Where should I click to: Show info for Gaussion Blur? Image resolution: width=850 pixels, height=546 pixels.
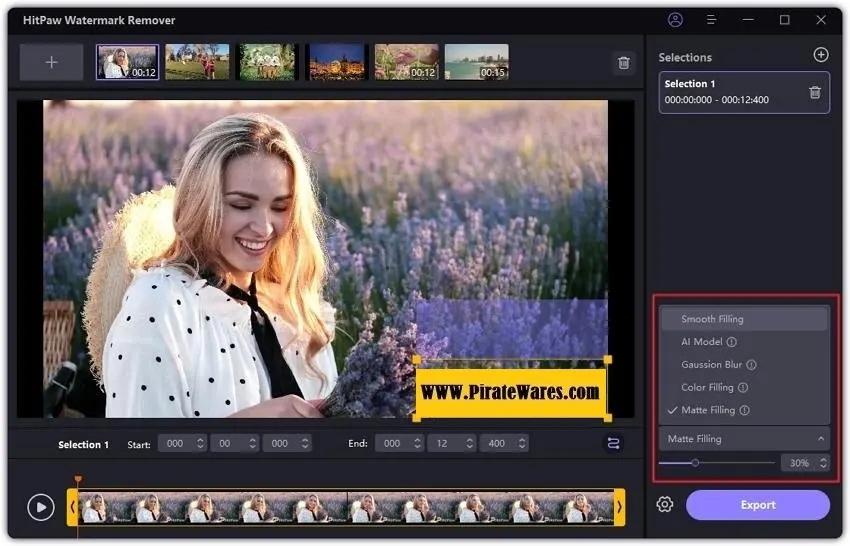(751, 365)
